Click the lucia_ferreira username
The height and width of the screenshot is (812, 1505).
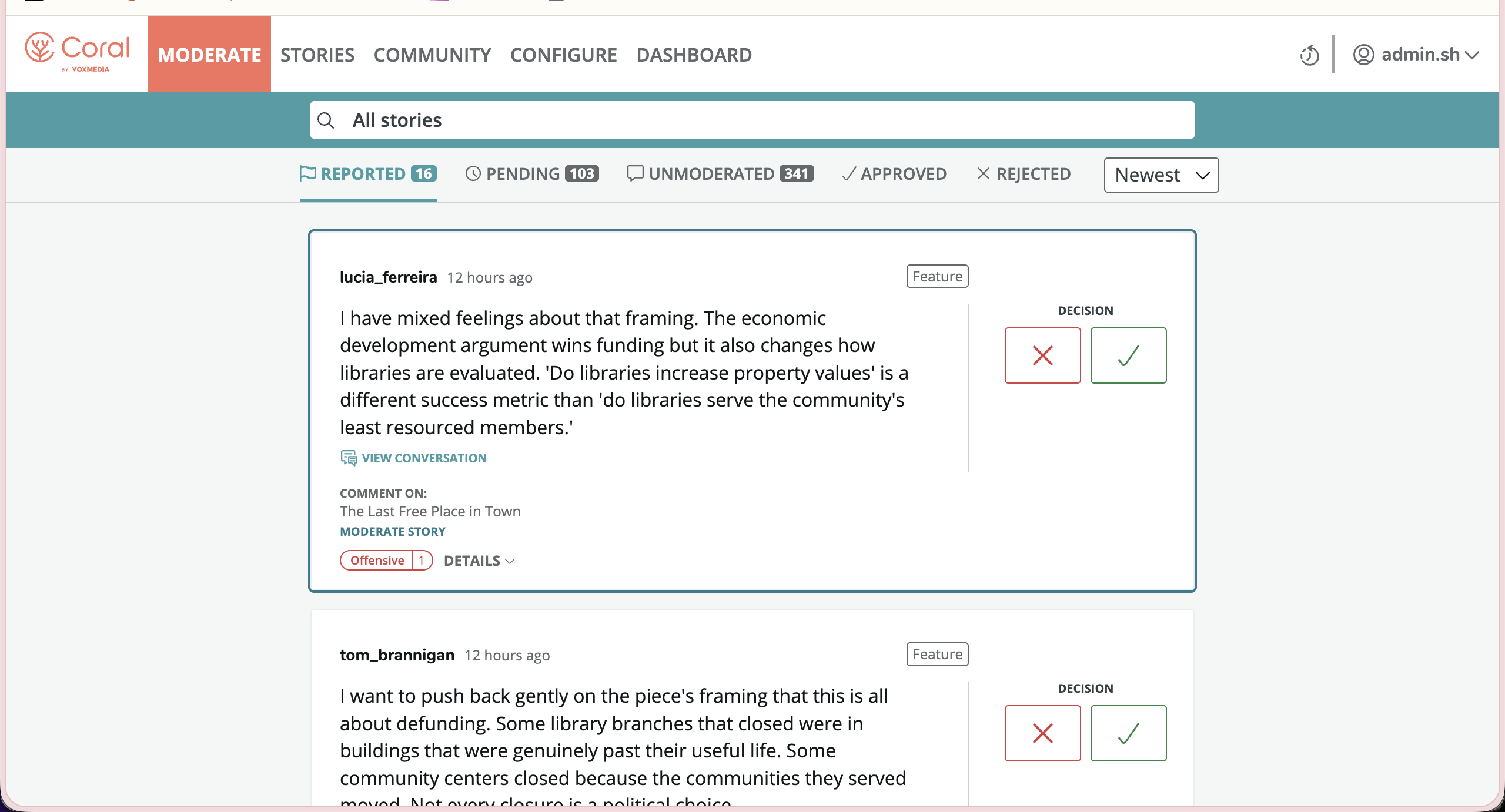click(388, 277)
